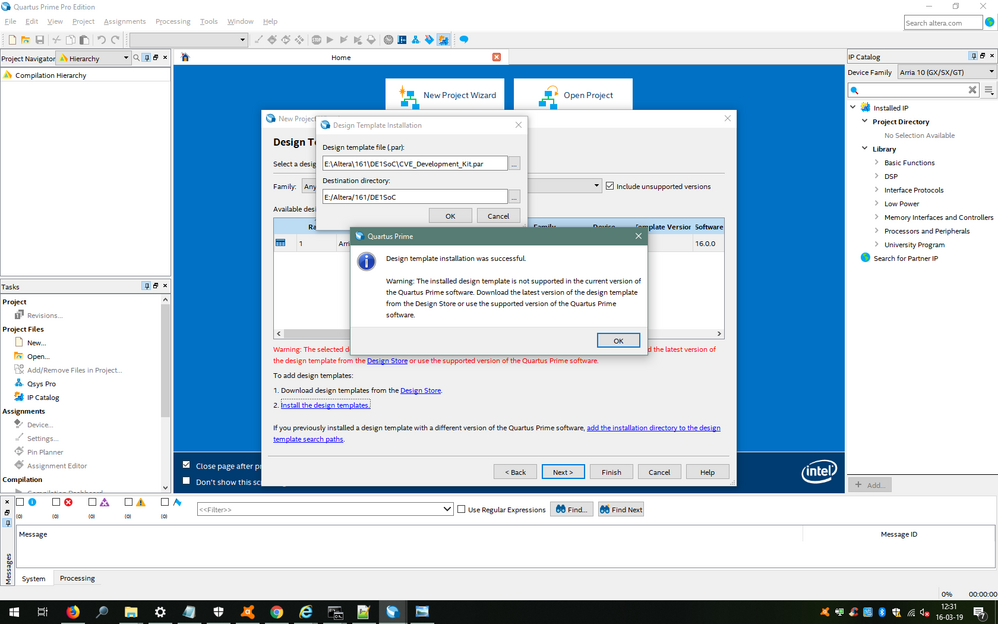This screenshot has height=624, width=998.
Task: Click the Stop Processing toolbar icon
Action: 316,39
